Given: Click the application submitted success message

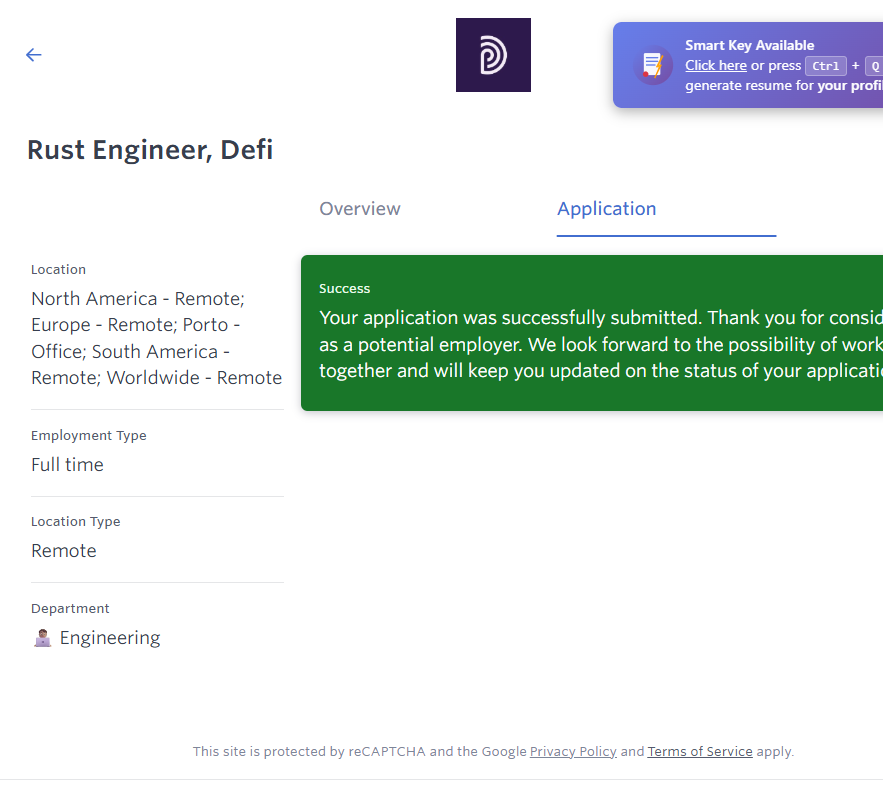Looking at the screenshot, I should [600, 344].
